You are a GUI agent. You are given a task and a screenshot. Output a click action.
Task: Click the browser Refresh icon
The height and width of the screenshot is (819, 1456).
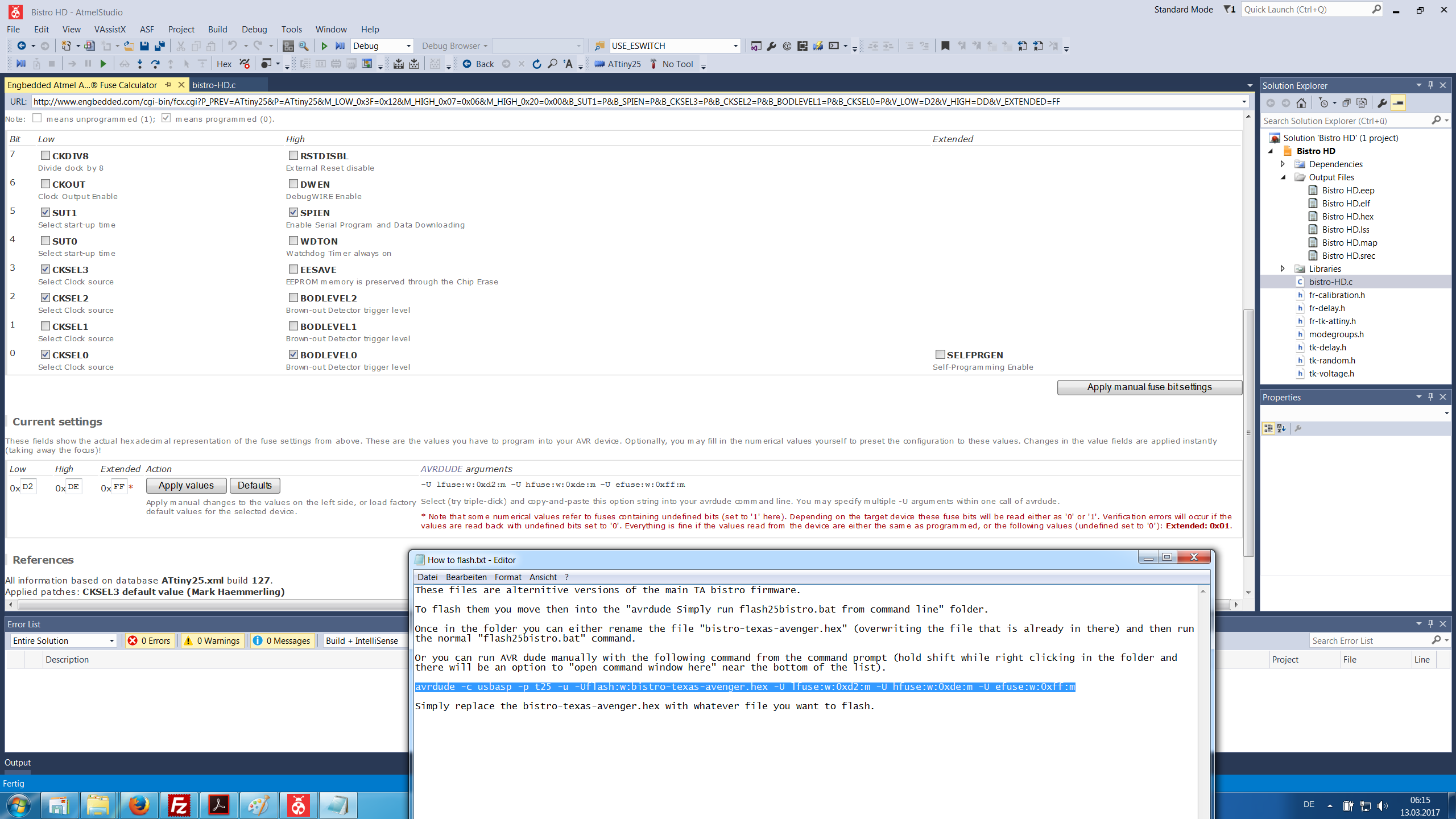click(536, 64)
